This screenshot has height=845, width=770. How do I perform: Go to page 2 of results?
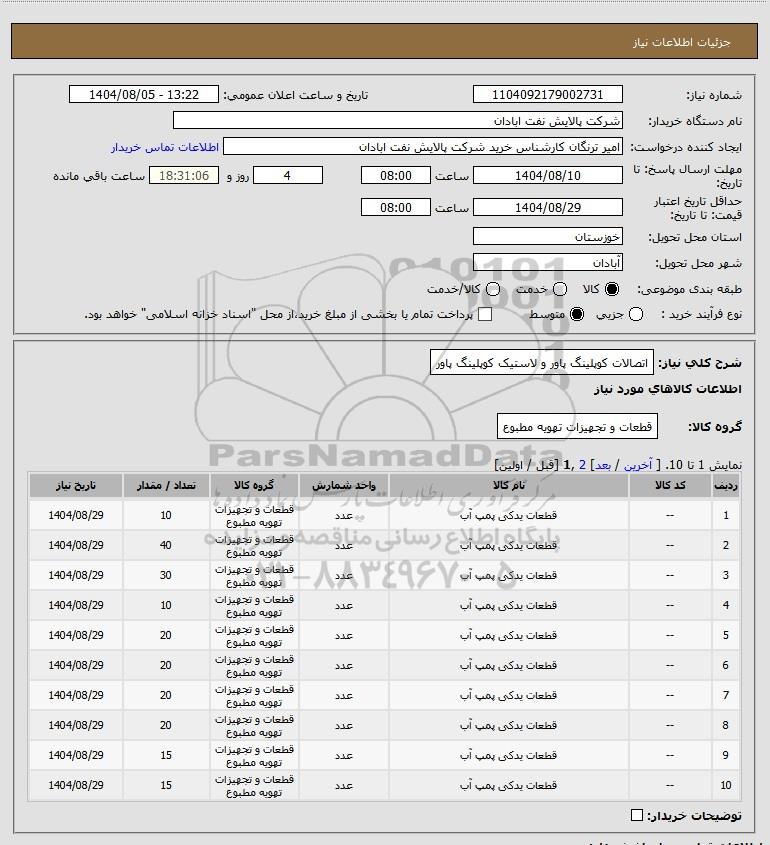pyautogui.click(x=582, y=465)
